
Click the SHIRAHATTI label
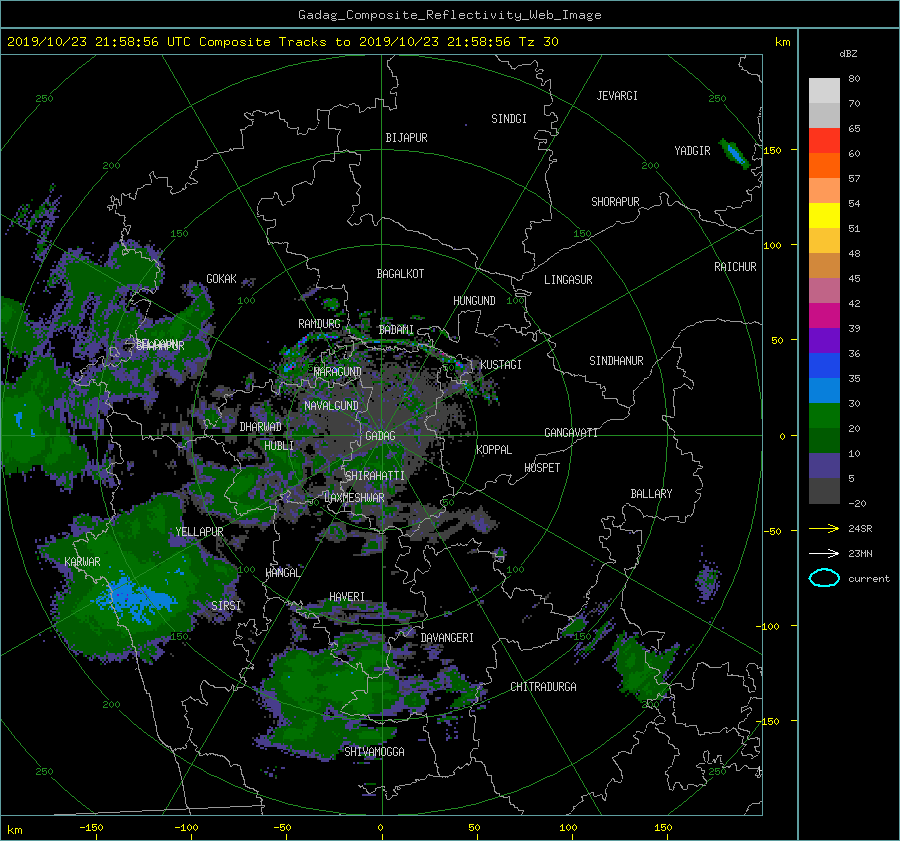375,476
